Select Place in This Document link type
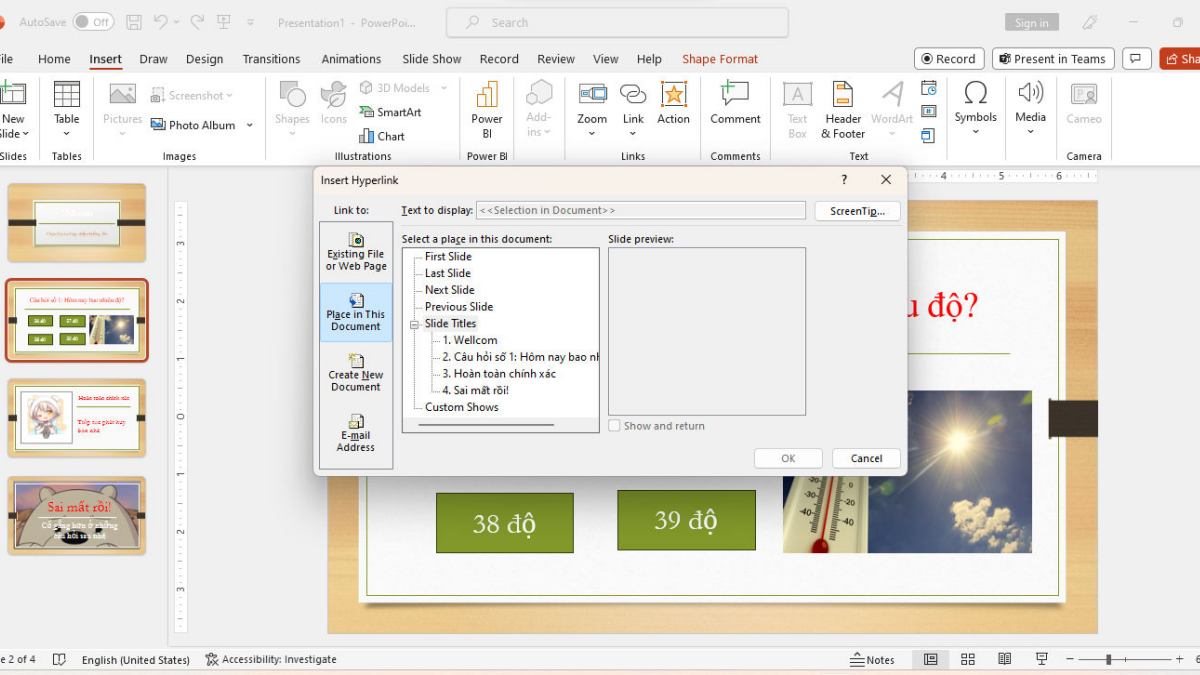 [355, 311]
